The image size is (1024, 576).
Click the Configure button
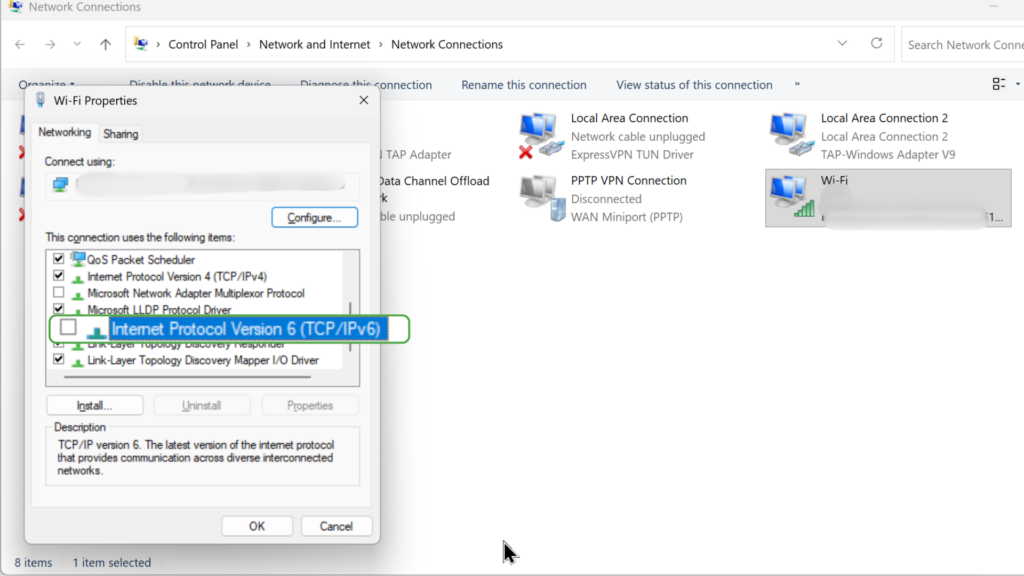coord(314,217)
